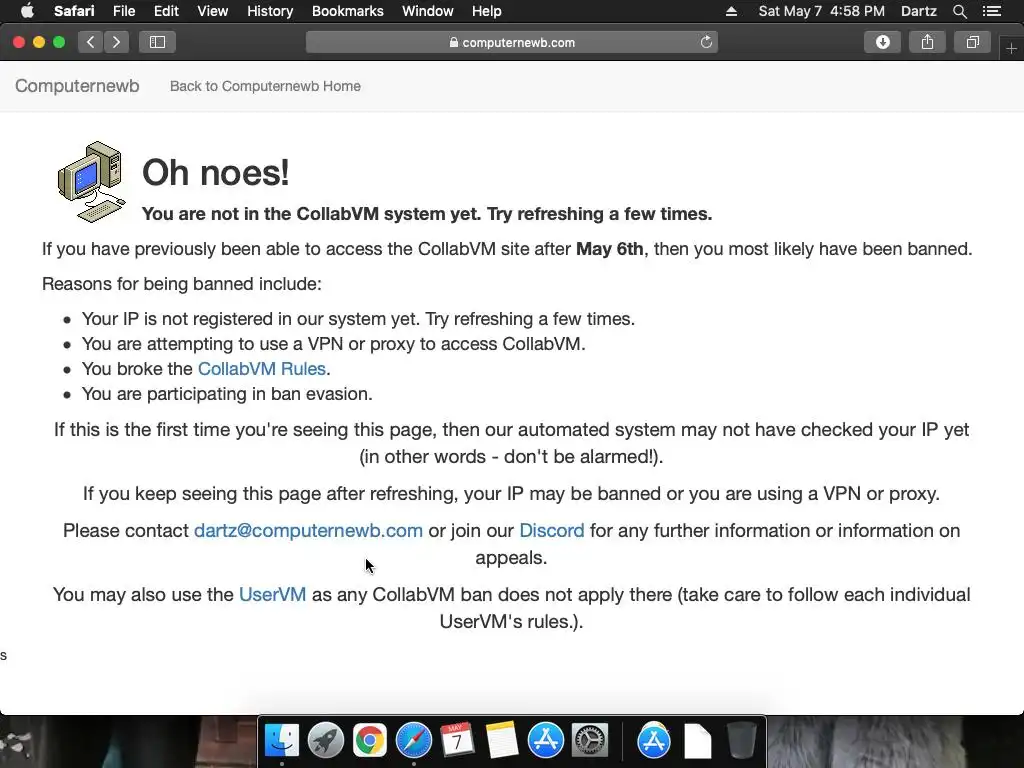Viewport: 1024px width, 768px height.
Task: Open the App Store icon beside Notes
Action: pos(545,741)
